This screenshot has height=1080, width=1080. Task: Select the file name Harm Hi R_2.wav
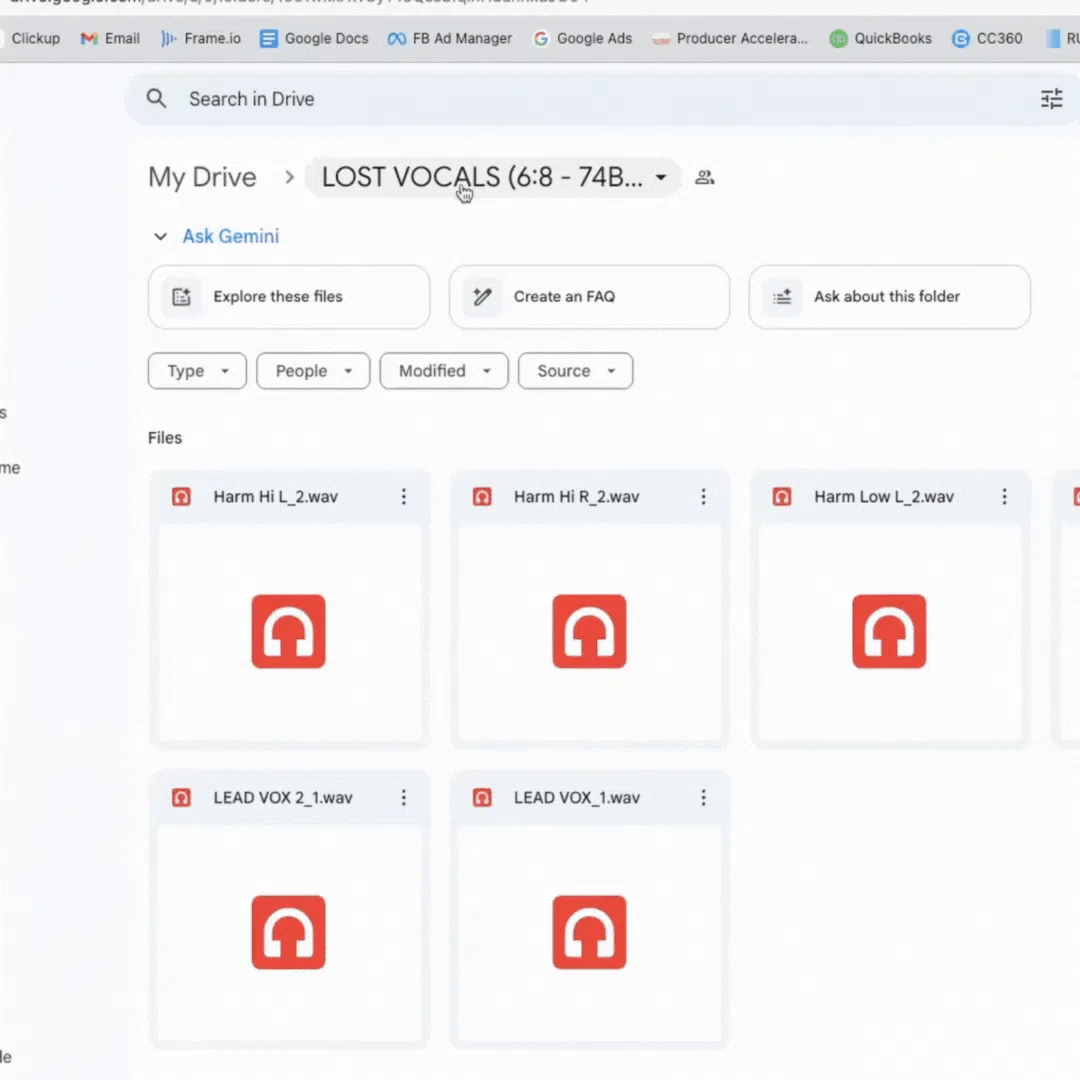(577, 497)
